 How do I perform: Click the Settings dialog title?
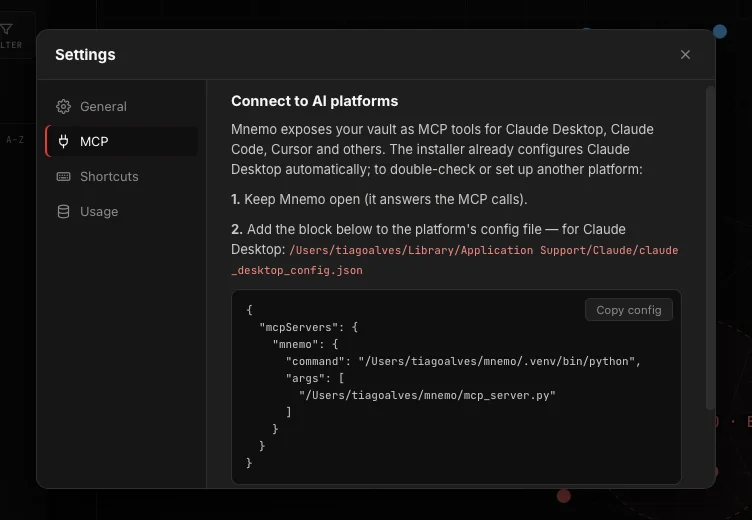pos(85,55)
